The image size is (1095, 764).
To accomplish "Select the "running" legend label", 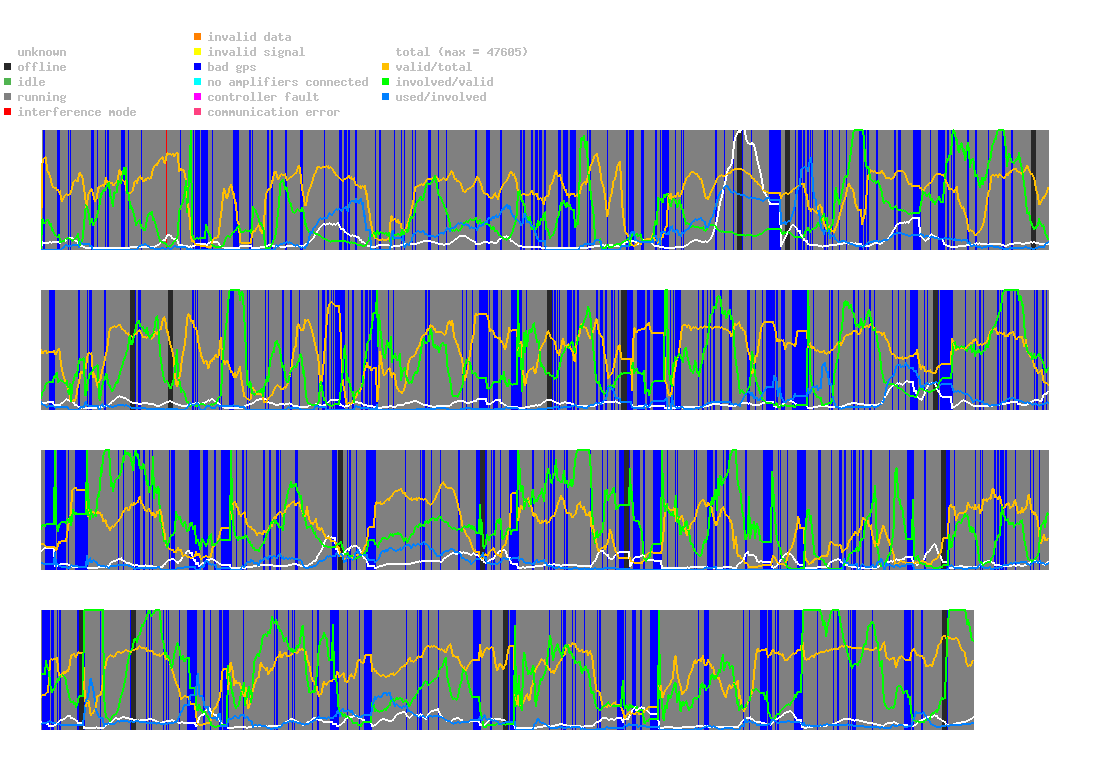I will [42, 97].
